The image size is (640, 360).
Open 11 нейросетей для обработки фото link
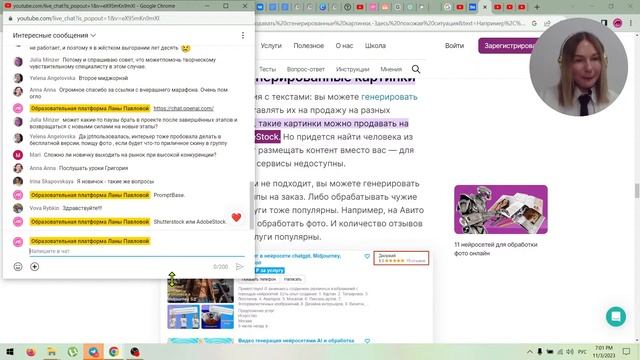[496, 249]
